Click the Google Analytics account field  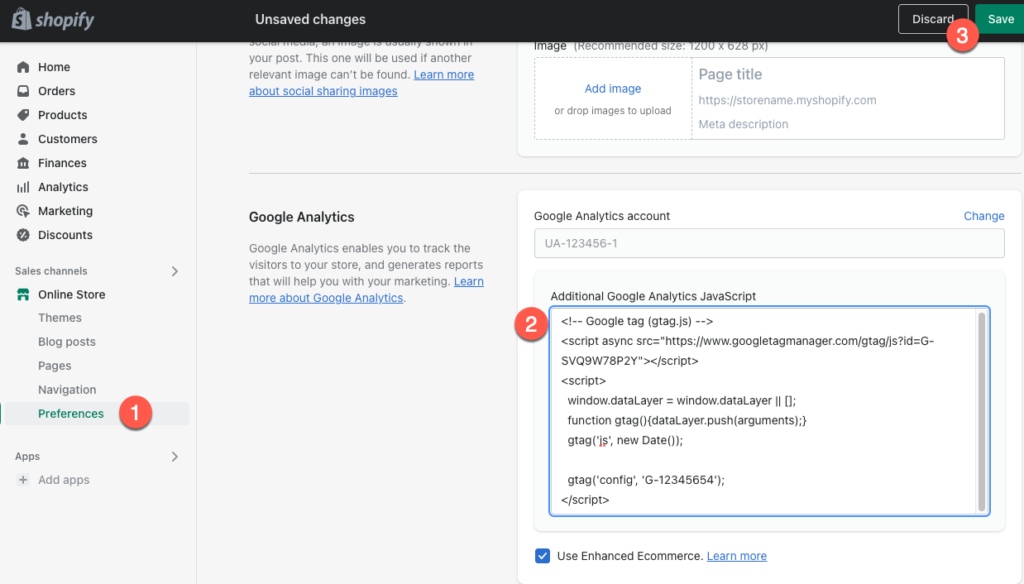tap(769, 243)
